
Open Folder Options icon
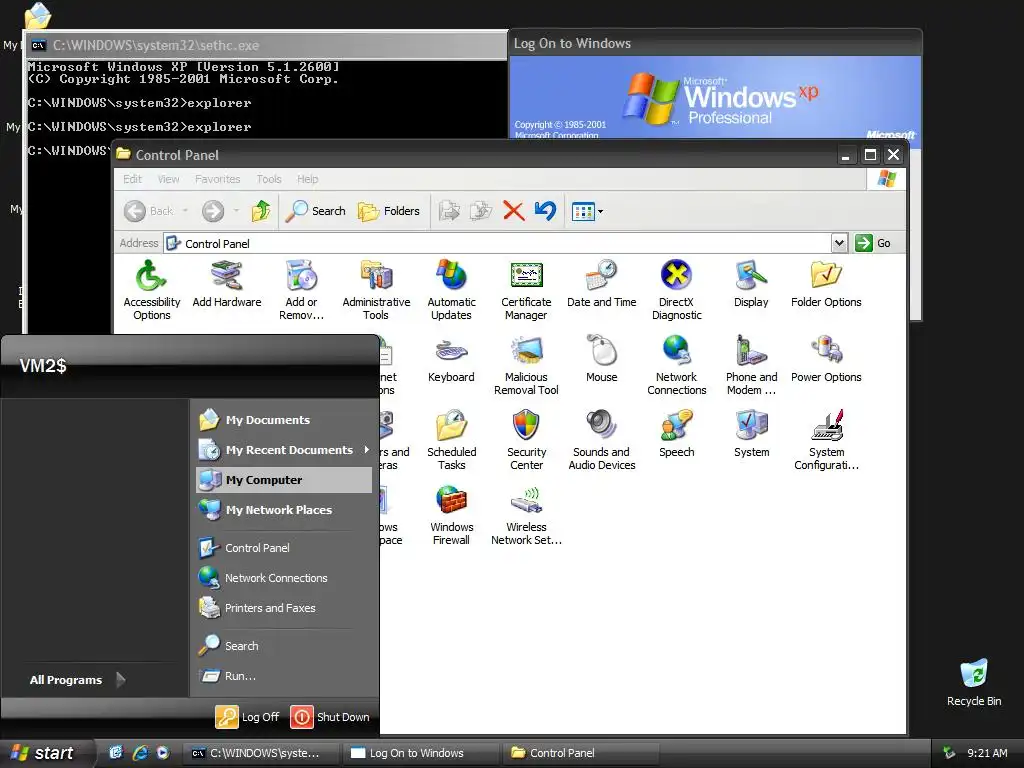826,284
